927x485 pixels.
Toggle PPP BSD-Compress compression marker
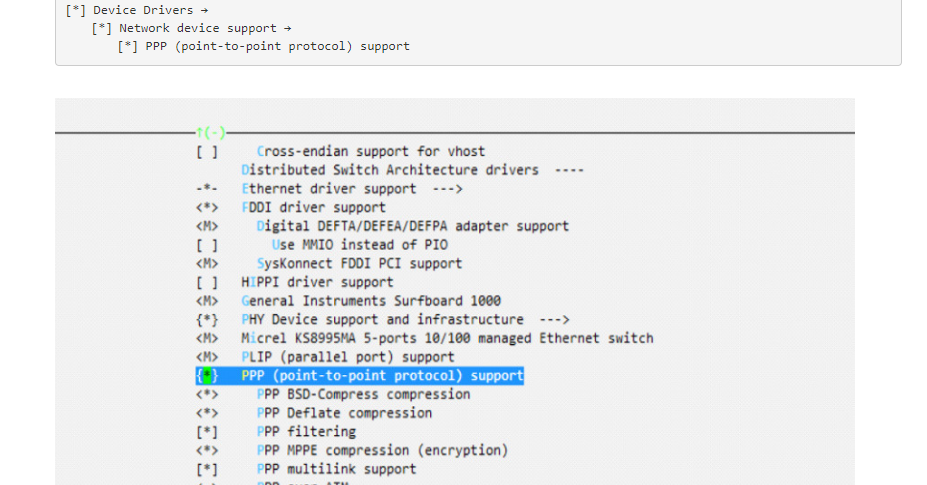point(207,395)
